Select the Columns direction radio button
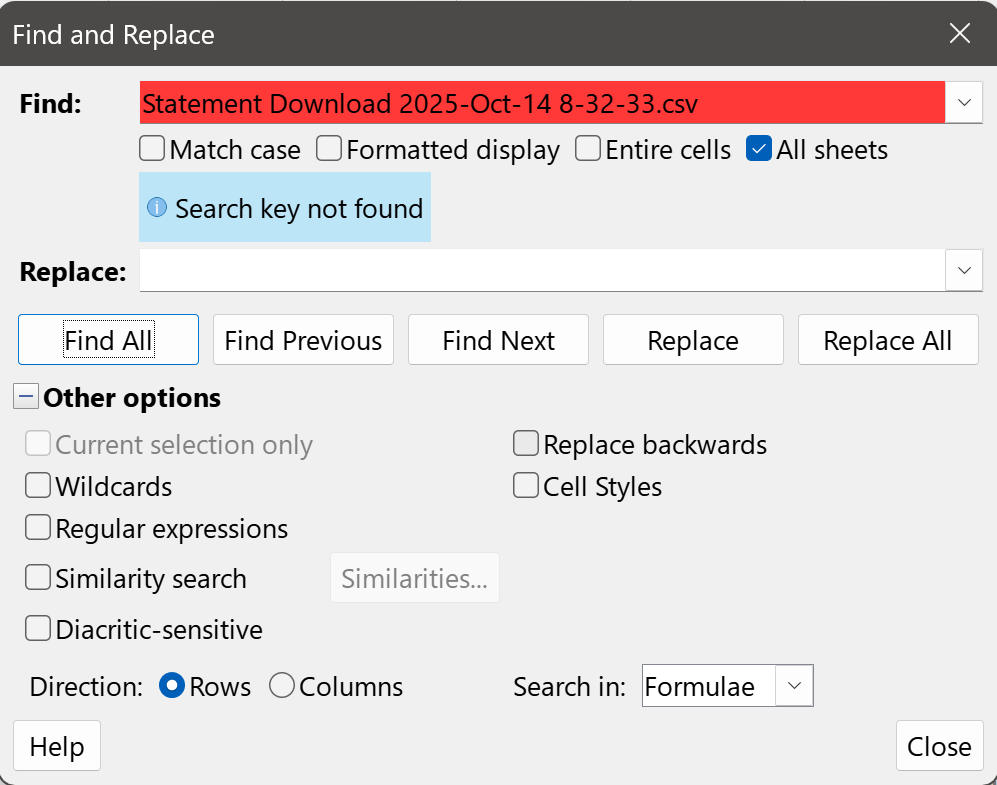Screen dimensions: 997x785 (x=282, y=686)
